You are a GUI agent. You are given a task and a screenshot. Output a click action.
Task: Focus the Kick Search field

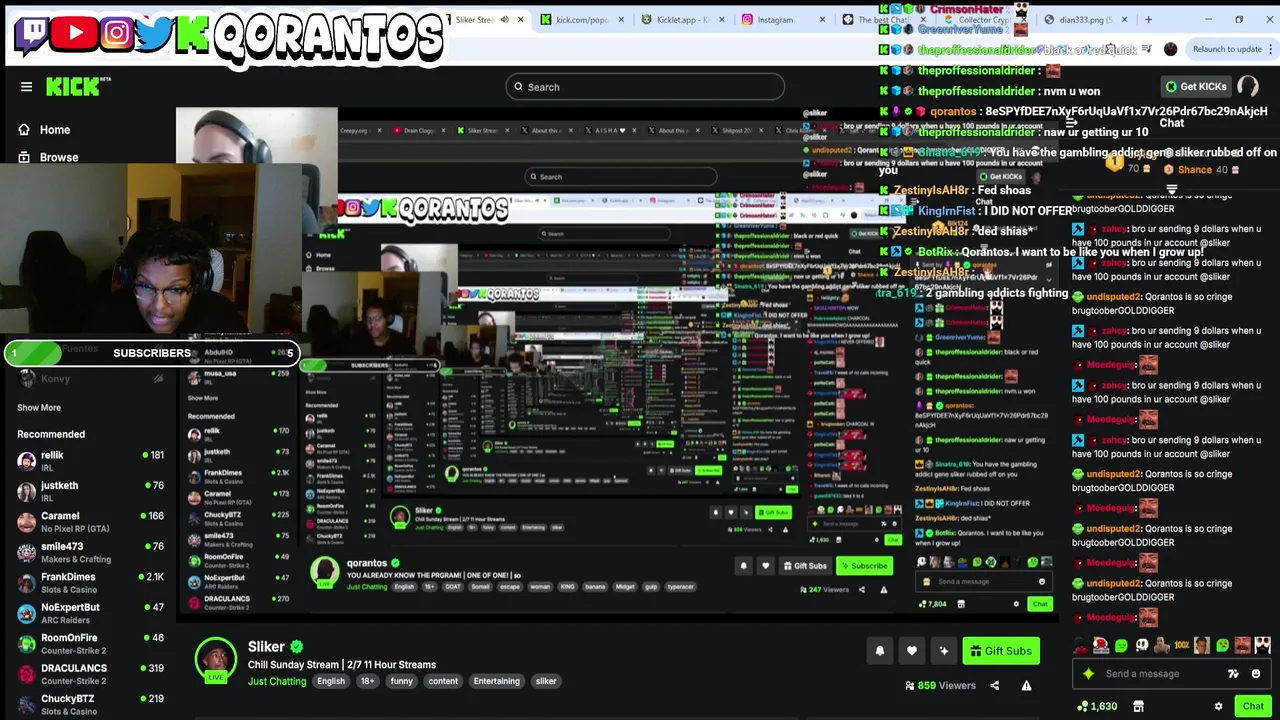[645, 87]
